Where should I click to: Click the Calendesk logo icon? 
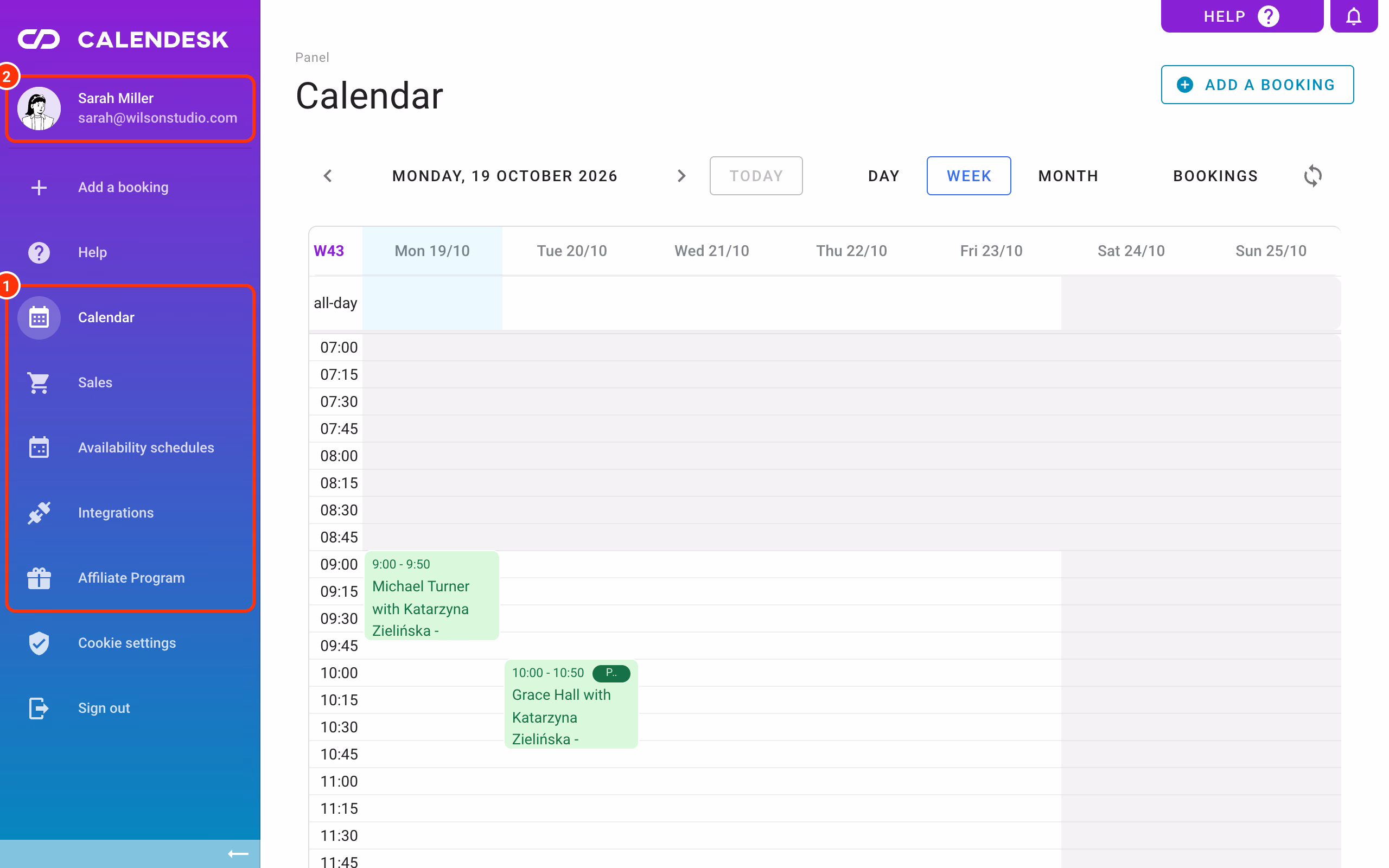click(39, 39)
